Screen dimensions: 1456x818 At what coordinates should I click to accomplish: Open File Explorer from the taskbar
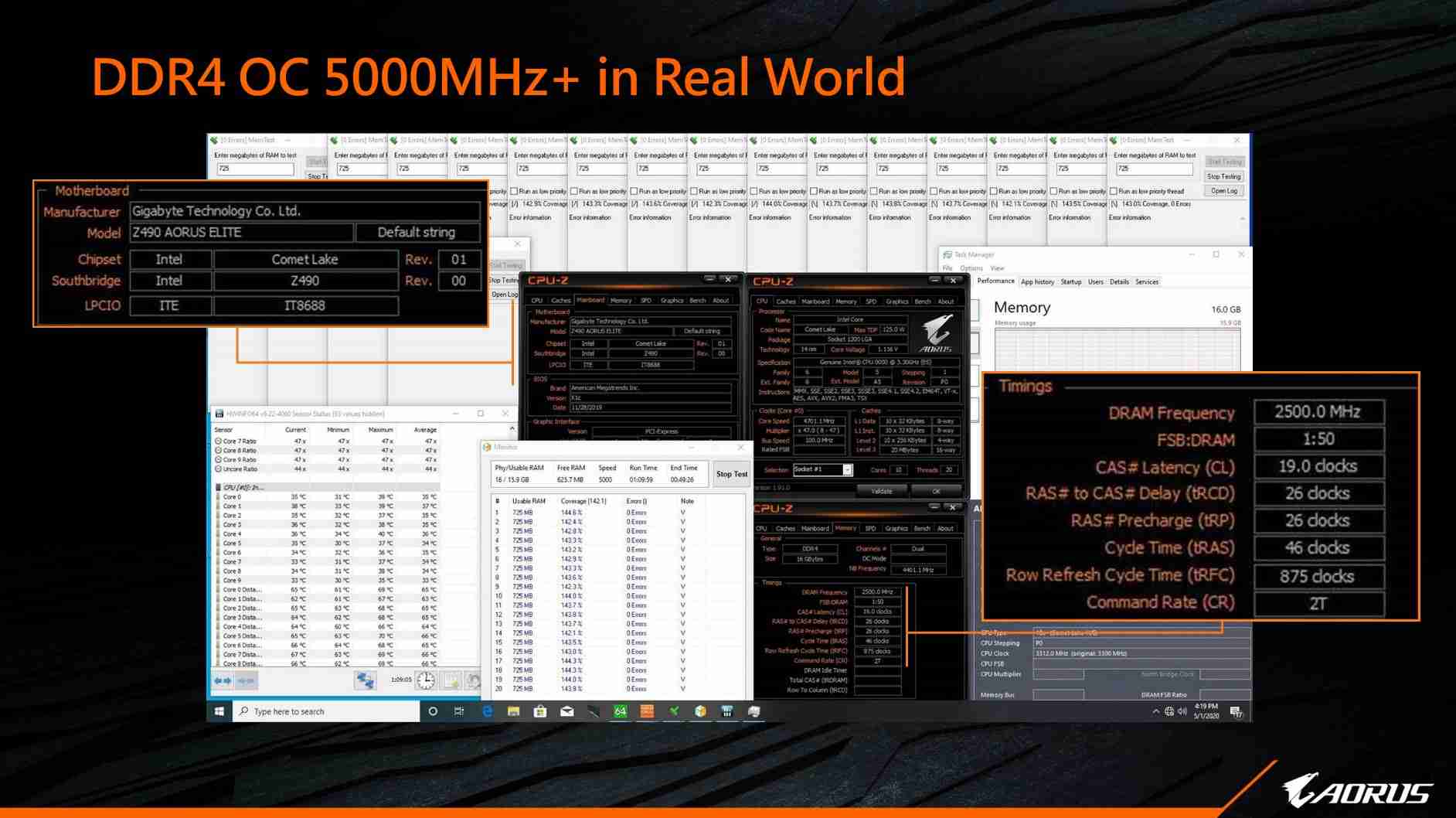(x=513, y=711)
